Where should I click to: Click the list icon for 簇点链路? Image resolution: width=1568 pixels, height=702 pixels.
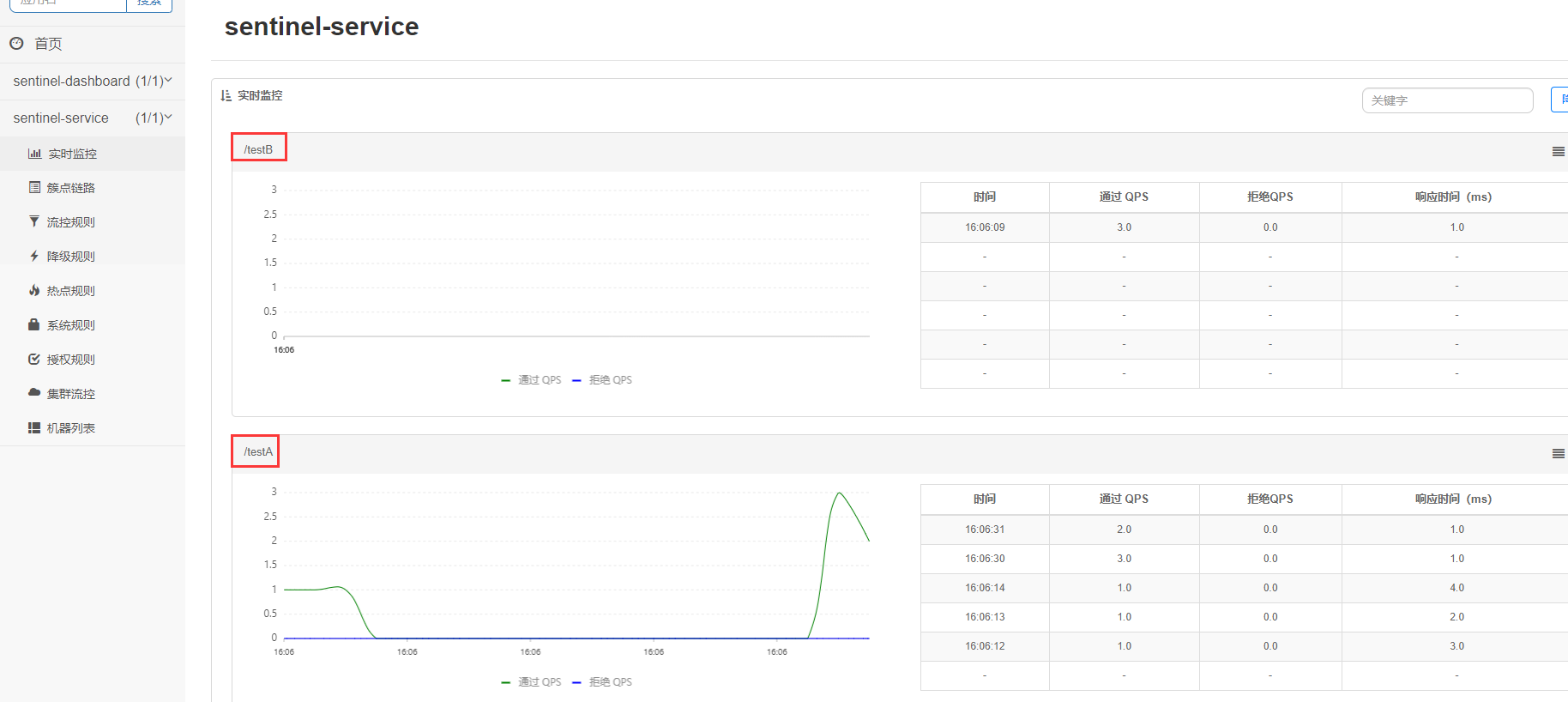point(34,187)
